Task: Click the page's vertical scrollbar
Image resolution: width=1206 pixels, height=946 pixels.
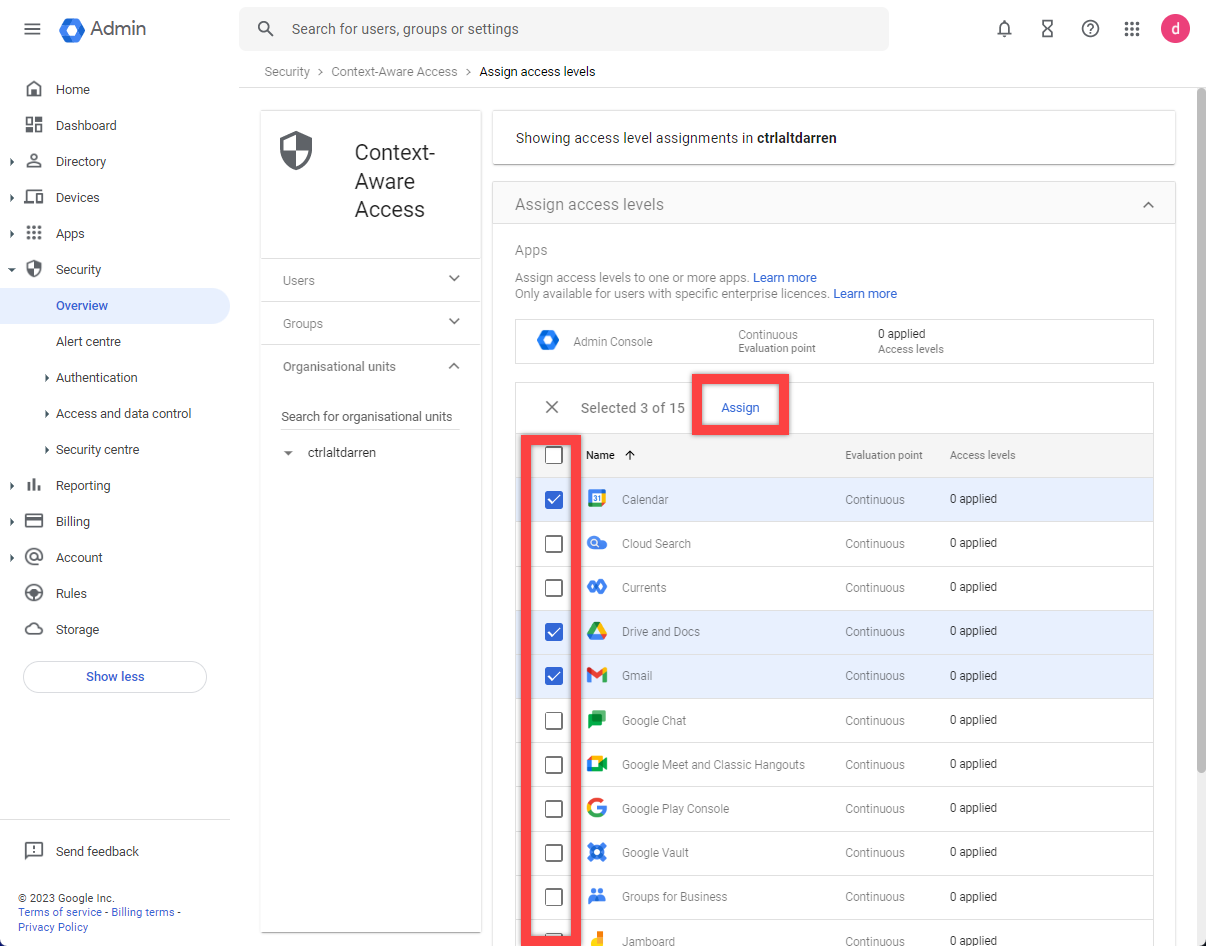Action: (x=1200, y=430)
